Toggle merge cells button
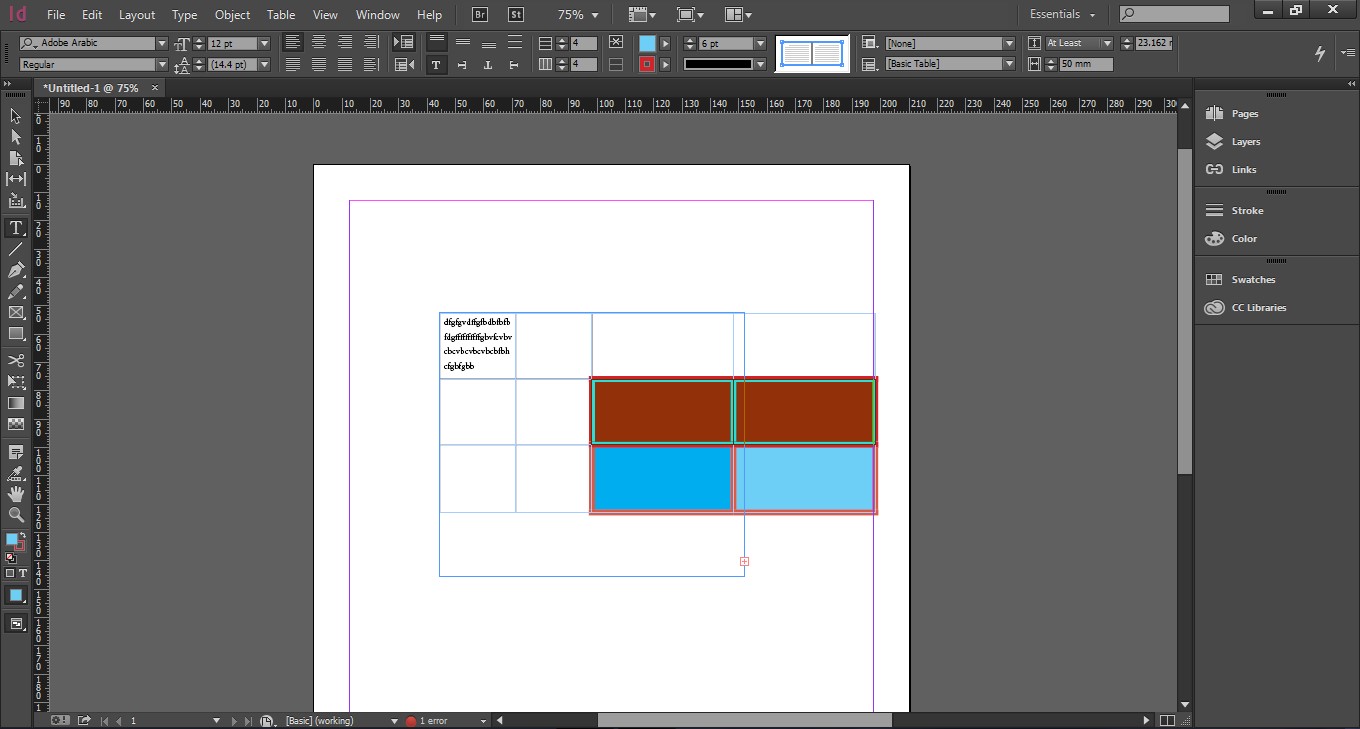 click(x=616, y=43)
